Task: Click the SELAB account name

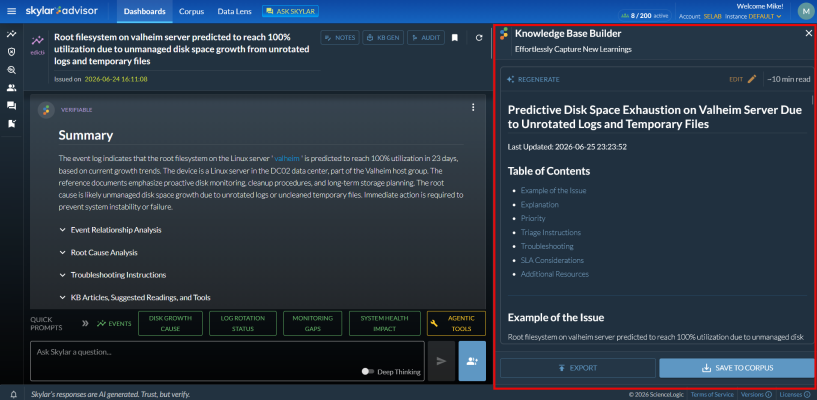Action: tap(712, 17)
